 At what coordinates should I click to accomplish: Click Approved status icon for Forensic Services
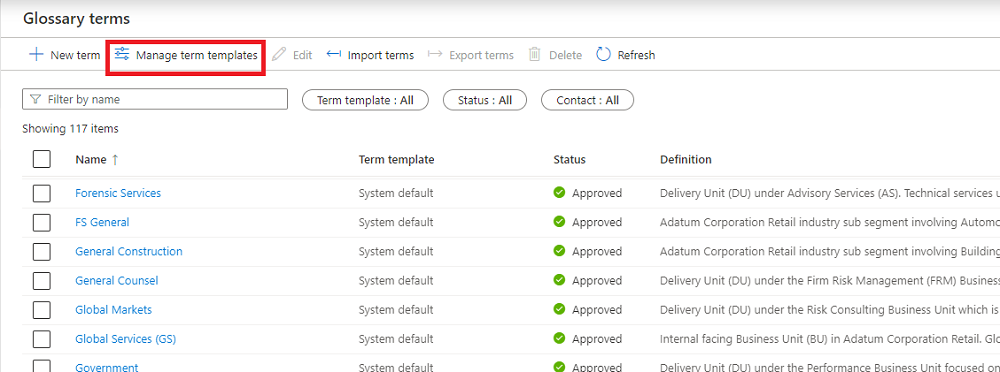pyautogui.click(x=559, y=192)
